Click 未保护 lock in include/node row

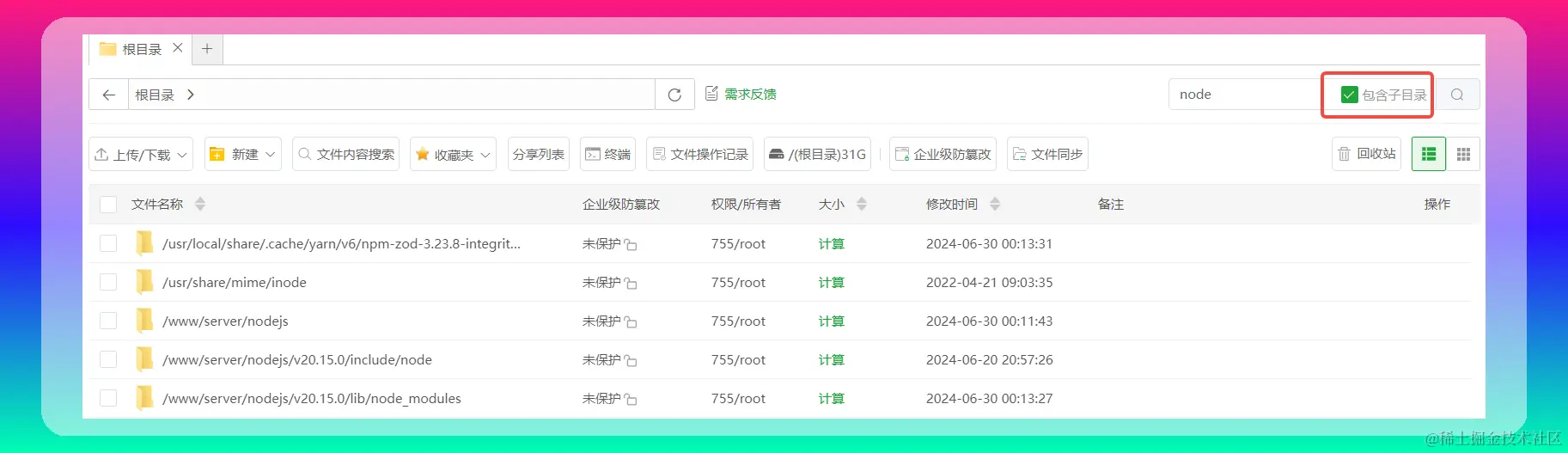[x=609, y=360]
